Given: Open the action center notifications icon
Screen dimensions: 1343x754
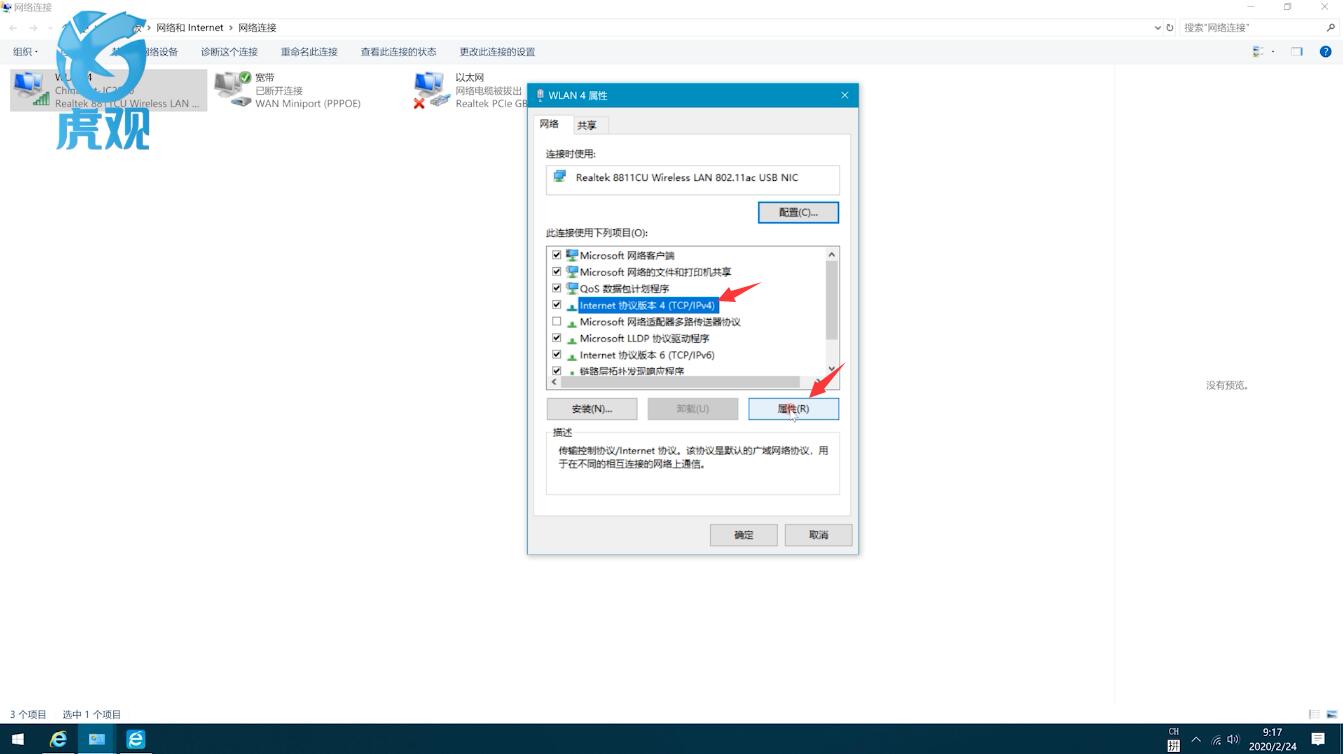Looking at the screenshot, I should click(1318, 739).
